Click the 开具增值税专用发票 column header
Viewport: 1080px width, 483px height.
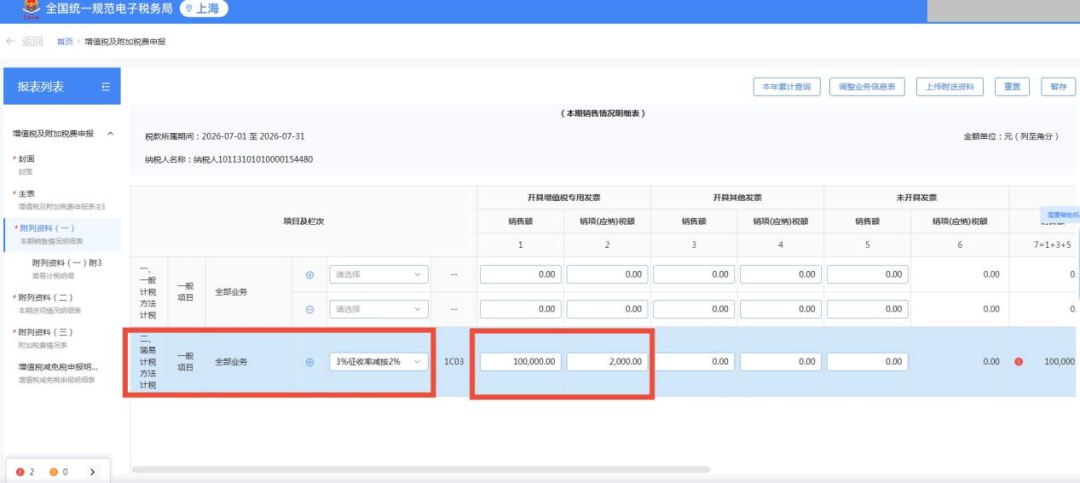(x=563, y=198)
